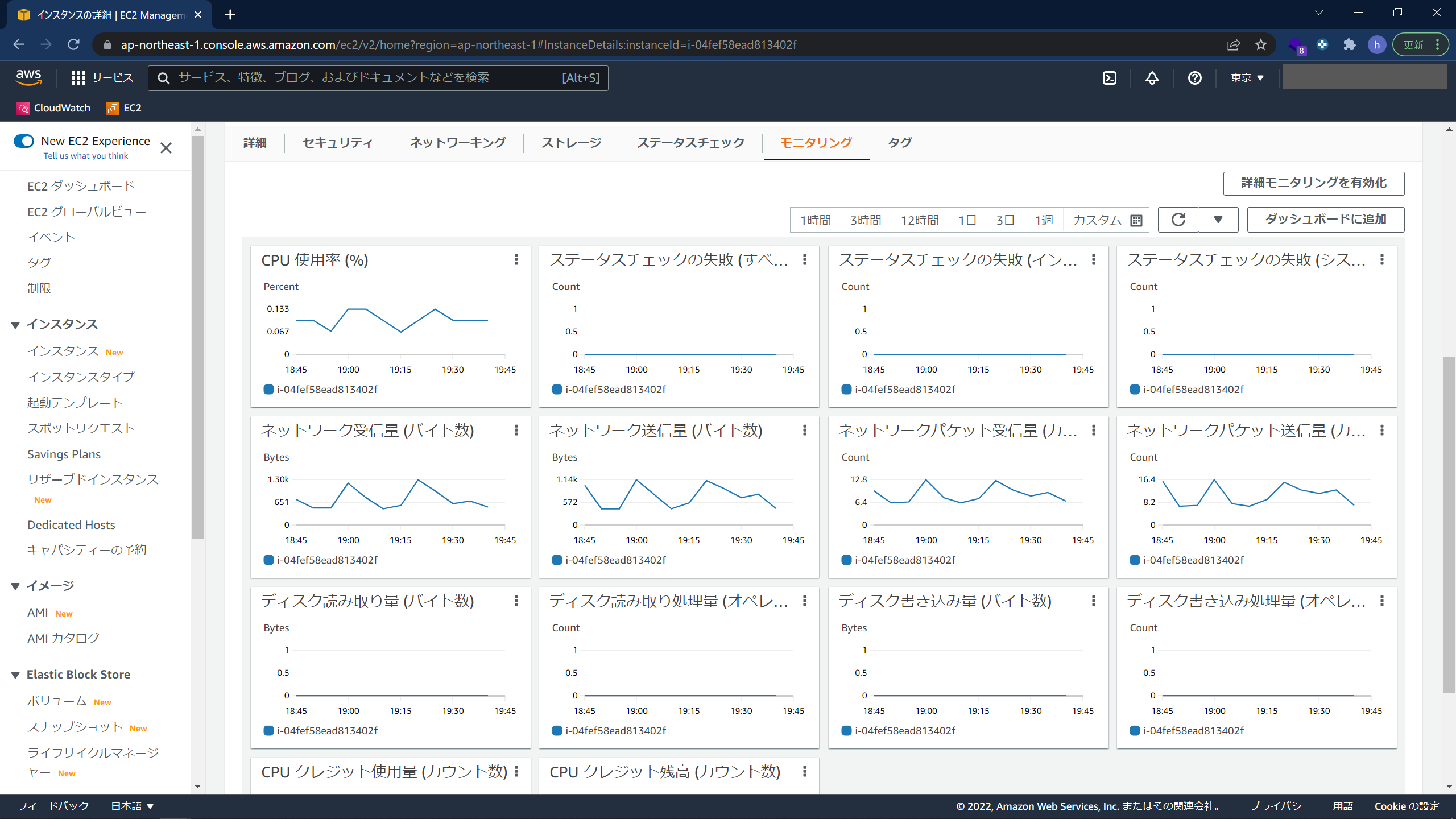Select the 1週 time range
Image resolution: width=1456 pixels, height=819 pixels.
pyautogui.click(x=1044, y=220)
